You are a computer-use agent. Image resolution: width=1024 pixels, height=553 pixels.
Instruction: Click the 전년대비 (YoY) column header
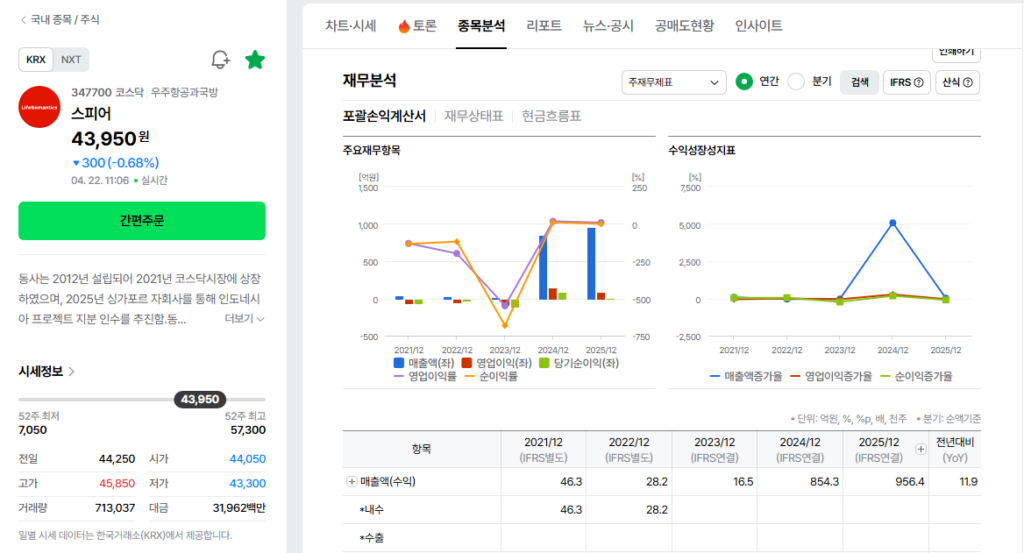(x=955, y=450)
